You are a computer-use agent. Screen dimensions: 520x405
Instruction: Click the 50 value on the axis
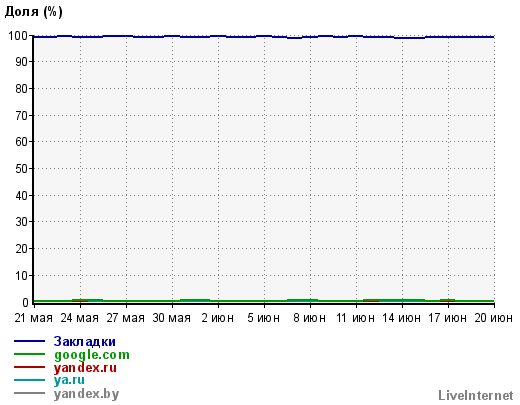coord(22,169)
